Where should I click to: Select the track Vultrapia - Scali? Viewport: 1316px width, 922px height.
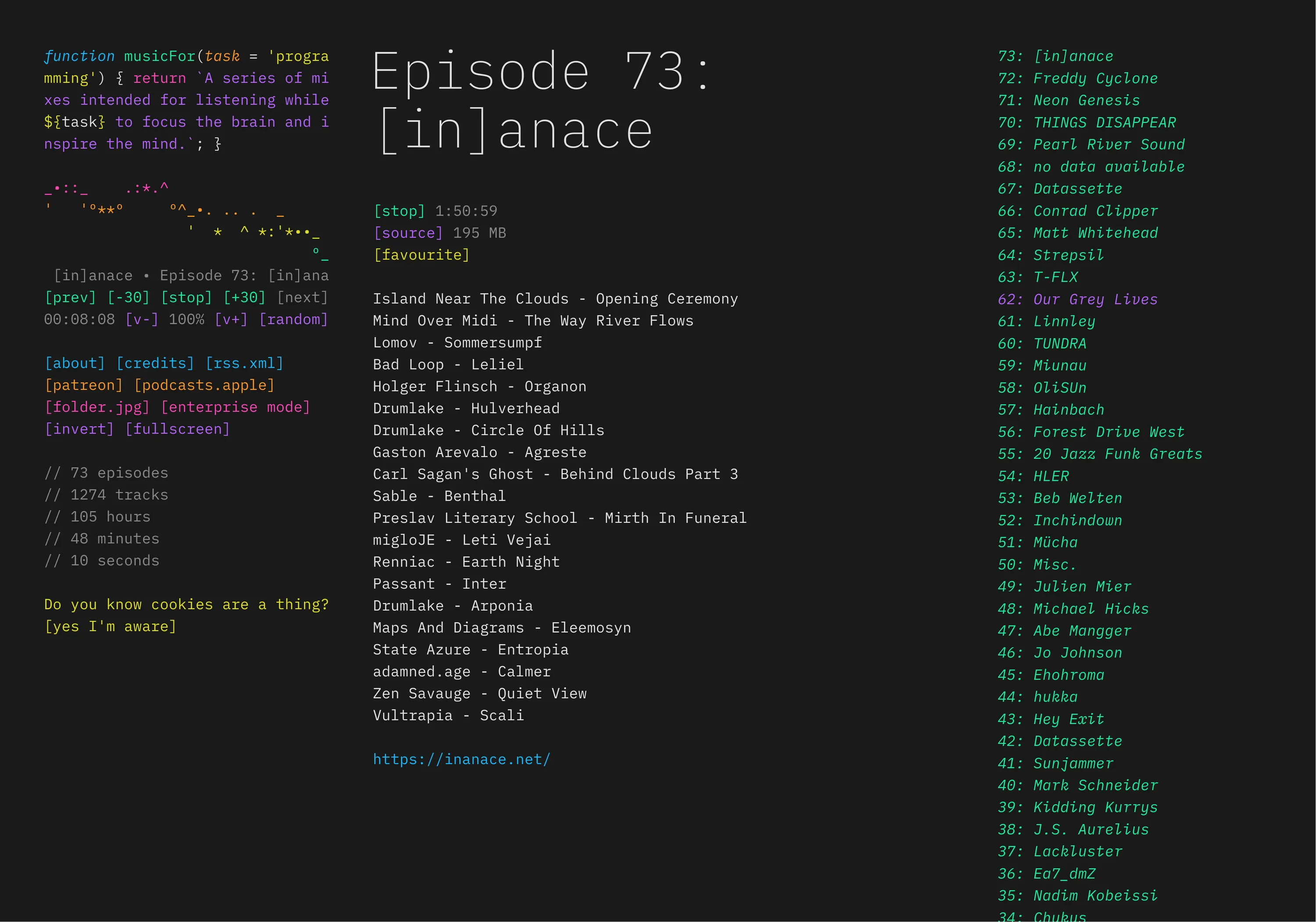448,715
